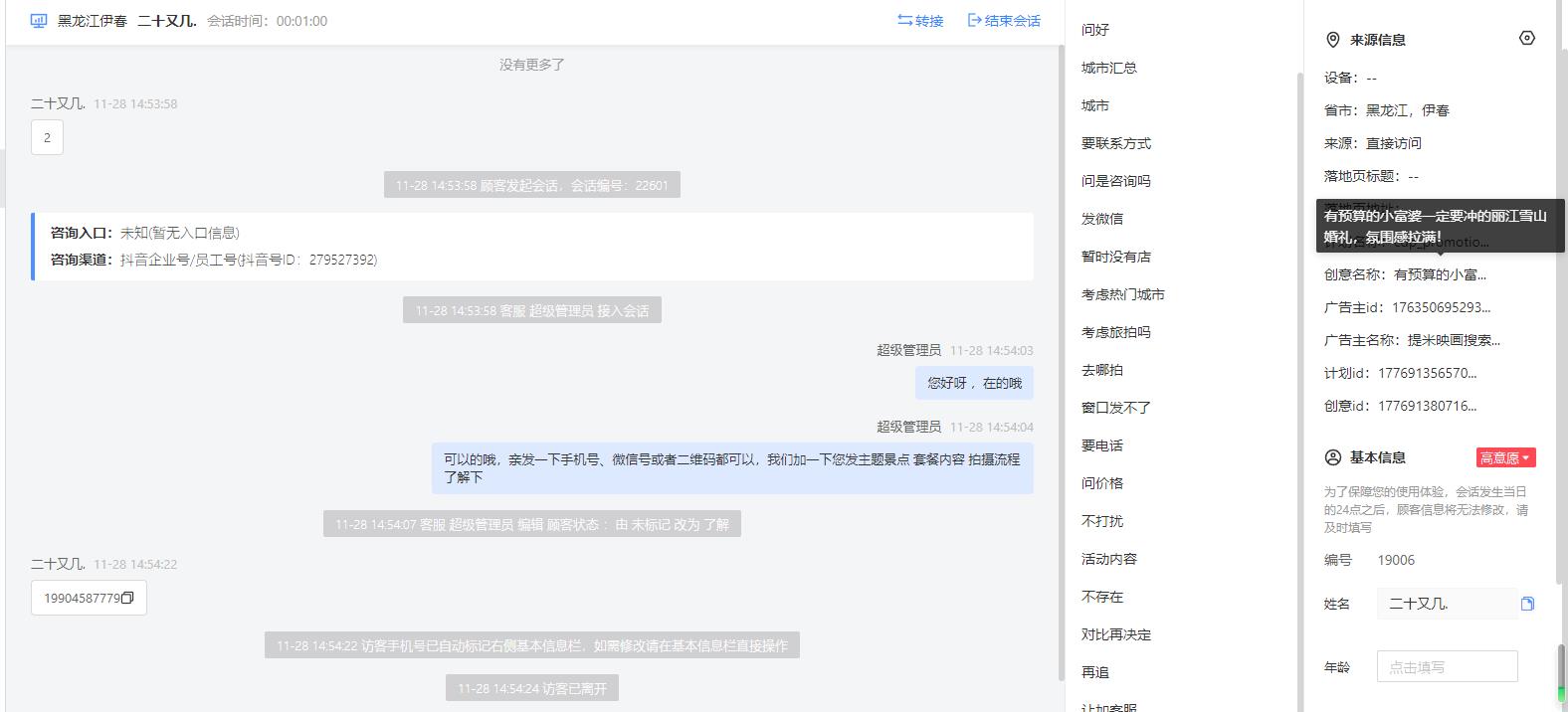The image size is (1568, 712).
Task: Select quick reply 不打扰
Action: pos(1102,521)
